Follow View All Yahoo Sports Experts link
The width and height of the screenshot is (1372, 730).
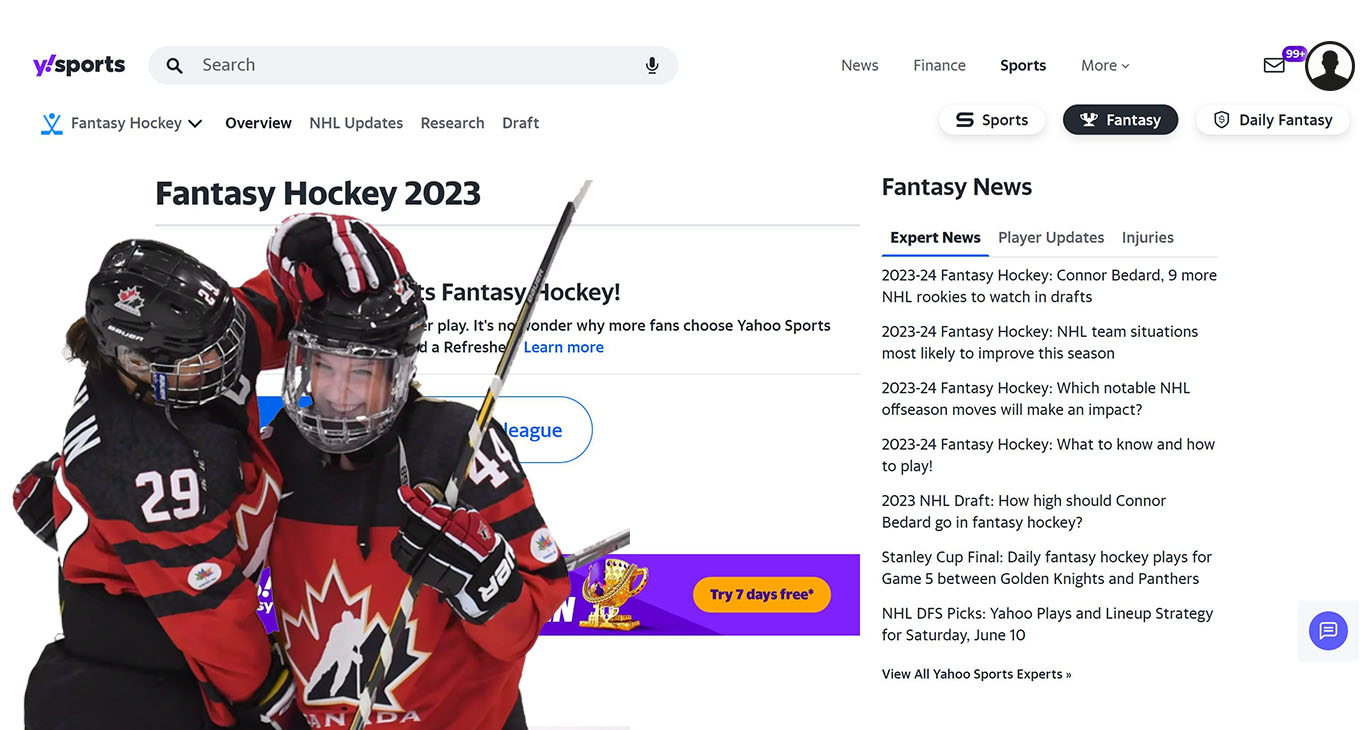point(976,674)
